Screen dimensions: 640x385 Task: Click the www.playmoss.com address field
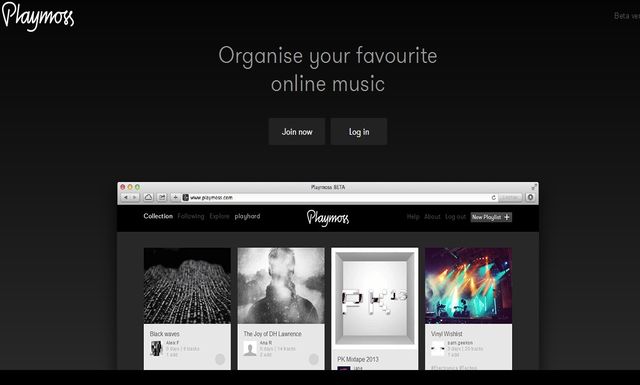340,198
